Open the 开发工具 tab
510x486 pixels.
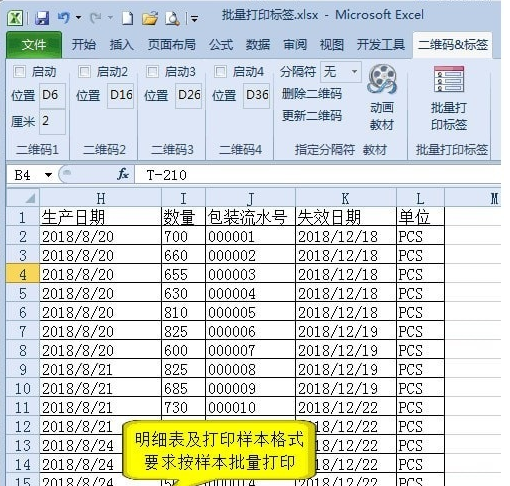(x=381, y=44)
